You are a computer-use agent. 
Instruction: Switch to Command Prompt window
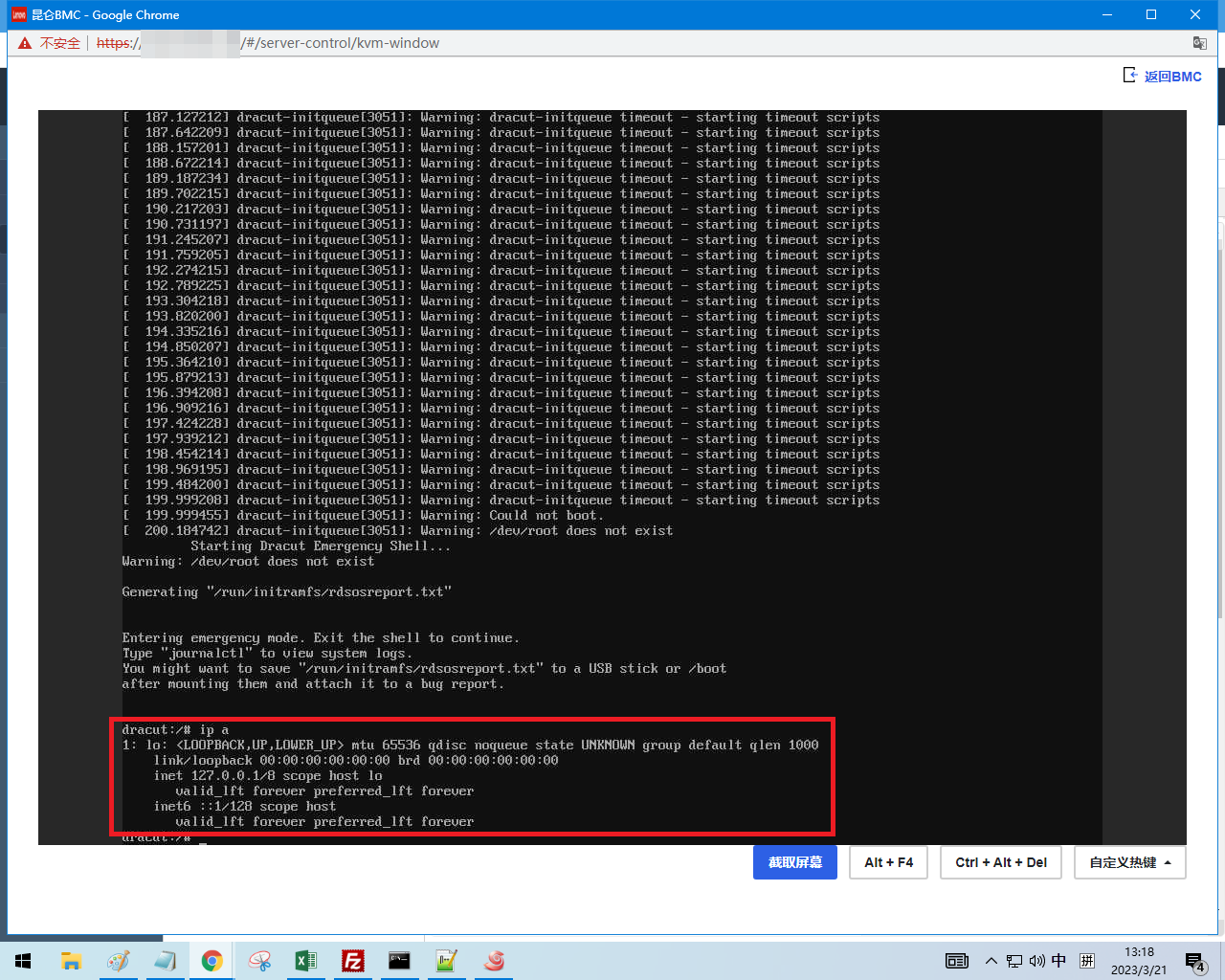point(400,961)
